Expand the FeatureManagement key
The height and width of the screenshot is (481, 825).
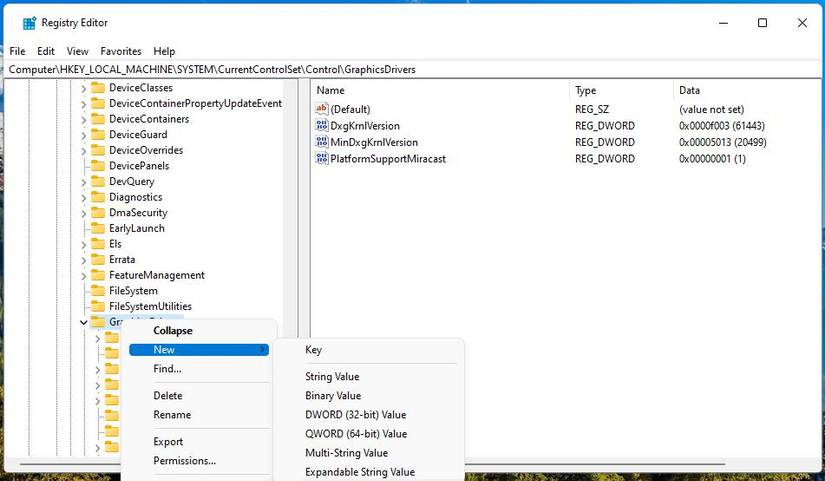coord(84,276)
